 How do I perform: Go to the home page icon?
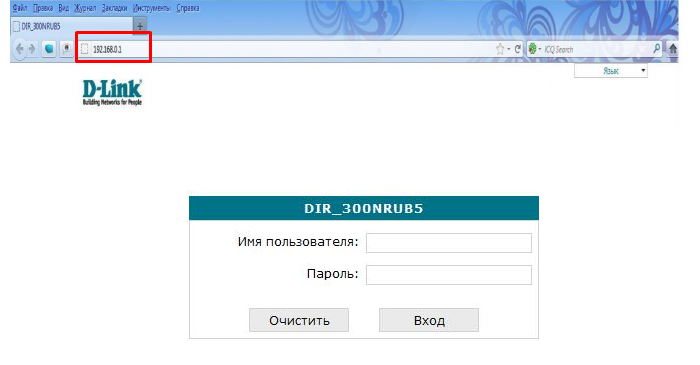[673, 49]
